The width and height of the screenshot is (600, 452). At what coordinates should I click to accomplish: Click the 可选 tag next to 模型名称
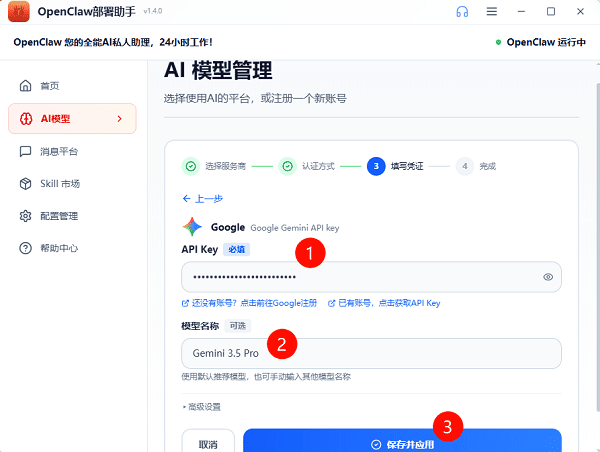(238, 326)
